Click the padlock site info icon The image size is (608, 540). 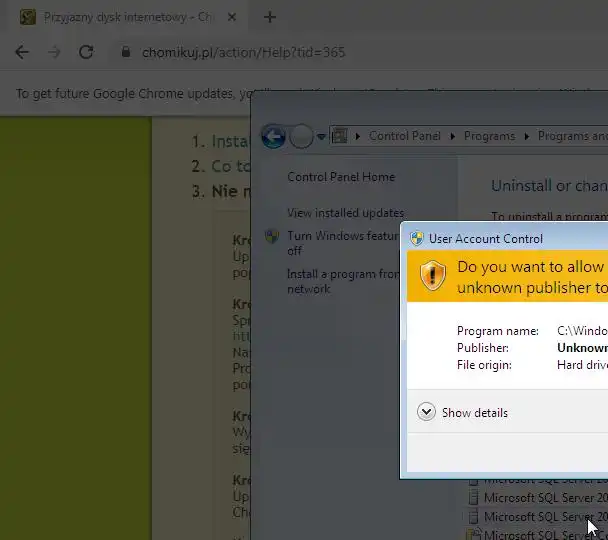[x=126, y=52]
